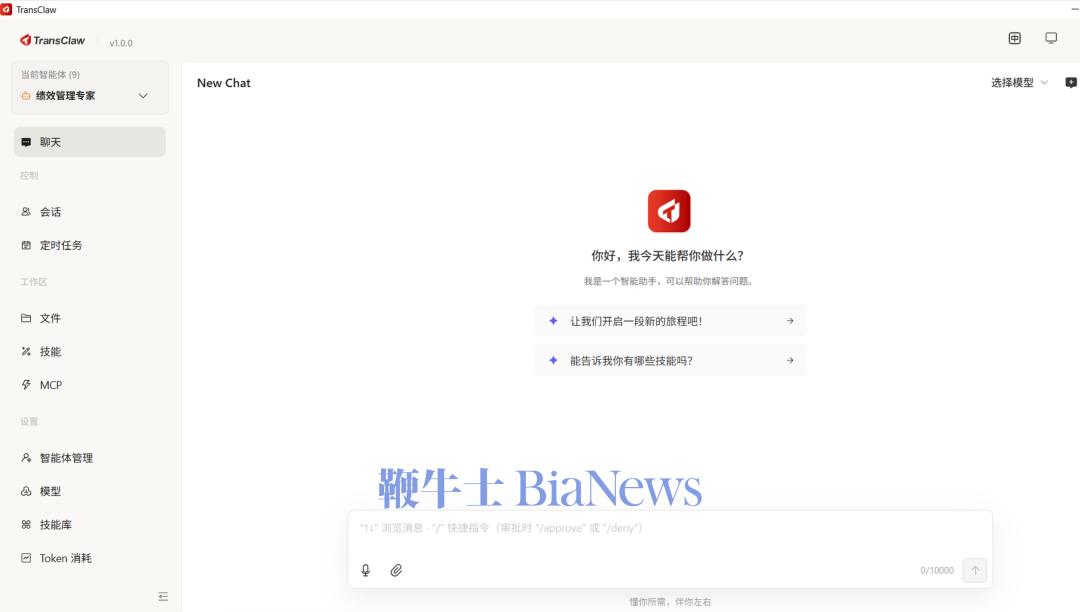Click the chat bubble icon next to 聊天
Screen dimensions: 1080x612
(26, 142)
